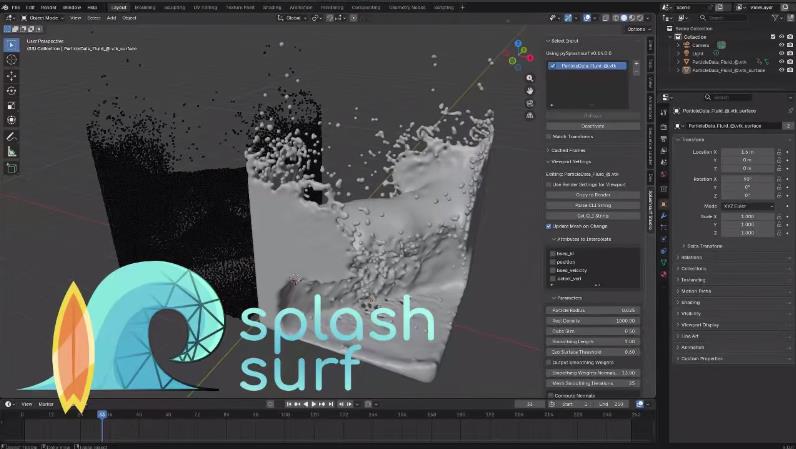This screenshot has height=449, width=796.
Task: Toggle camera view gizmo icon
Action: click(x=529, y=103)
